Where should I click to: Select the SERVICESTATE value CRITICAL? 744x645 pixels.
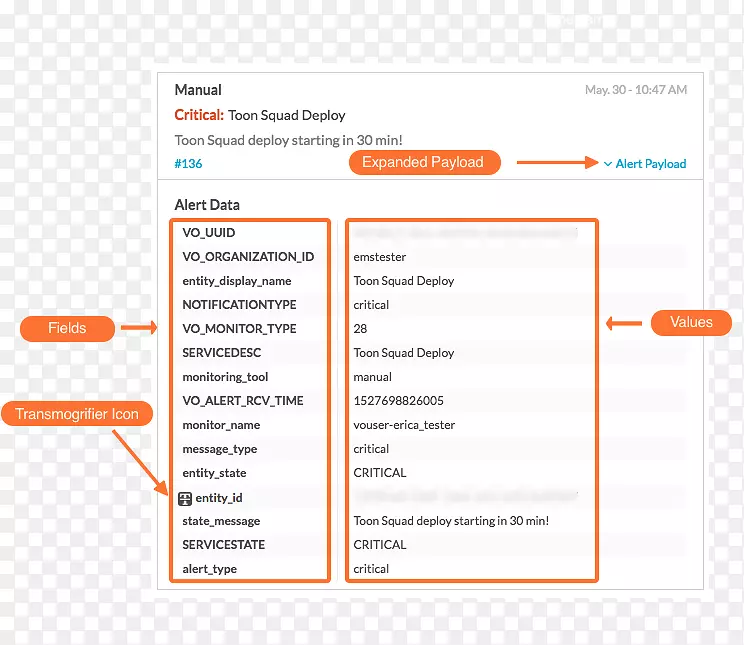[x=380, y=545]
